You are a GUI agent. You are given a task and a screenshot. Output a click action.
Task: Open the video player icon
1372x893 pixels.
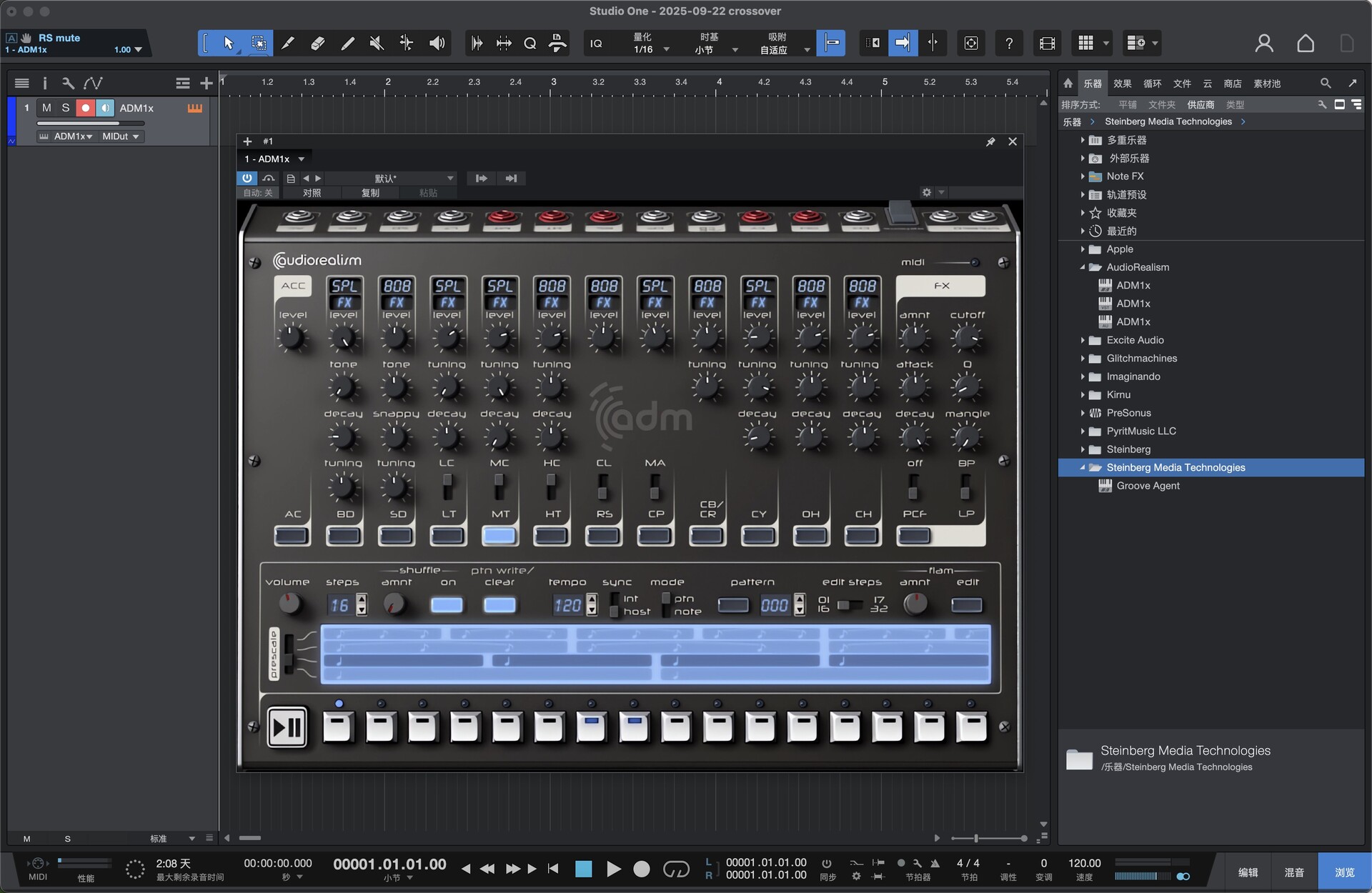coord(1047,44)
